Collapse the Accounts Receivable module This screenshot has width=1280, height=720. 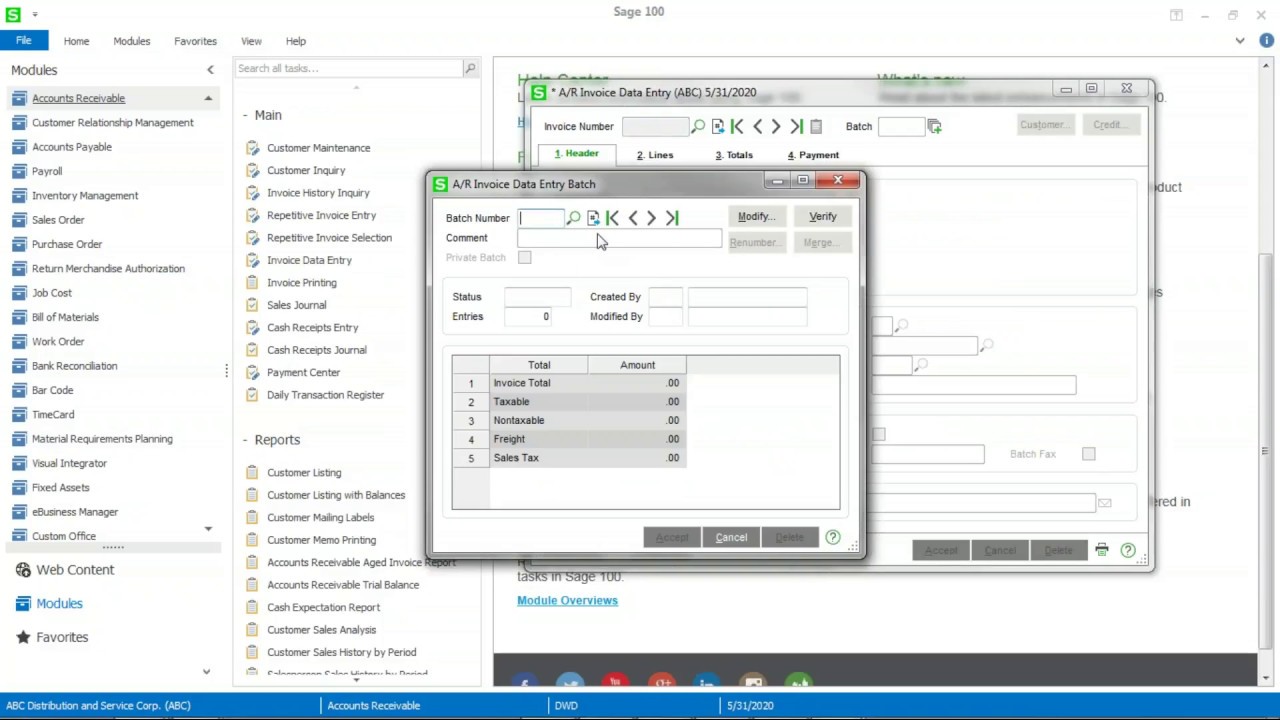tap(208, 98)
